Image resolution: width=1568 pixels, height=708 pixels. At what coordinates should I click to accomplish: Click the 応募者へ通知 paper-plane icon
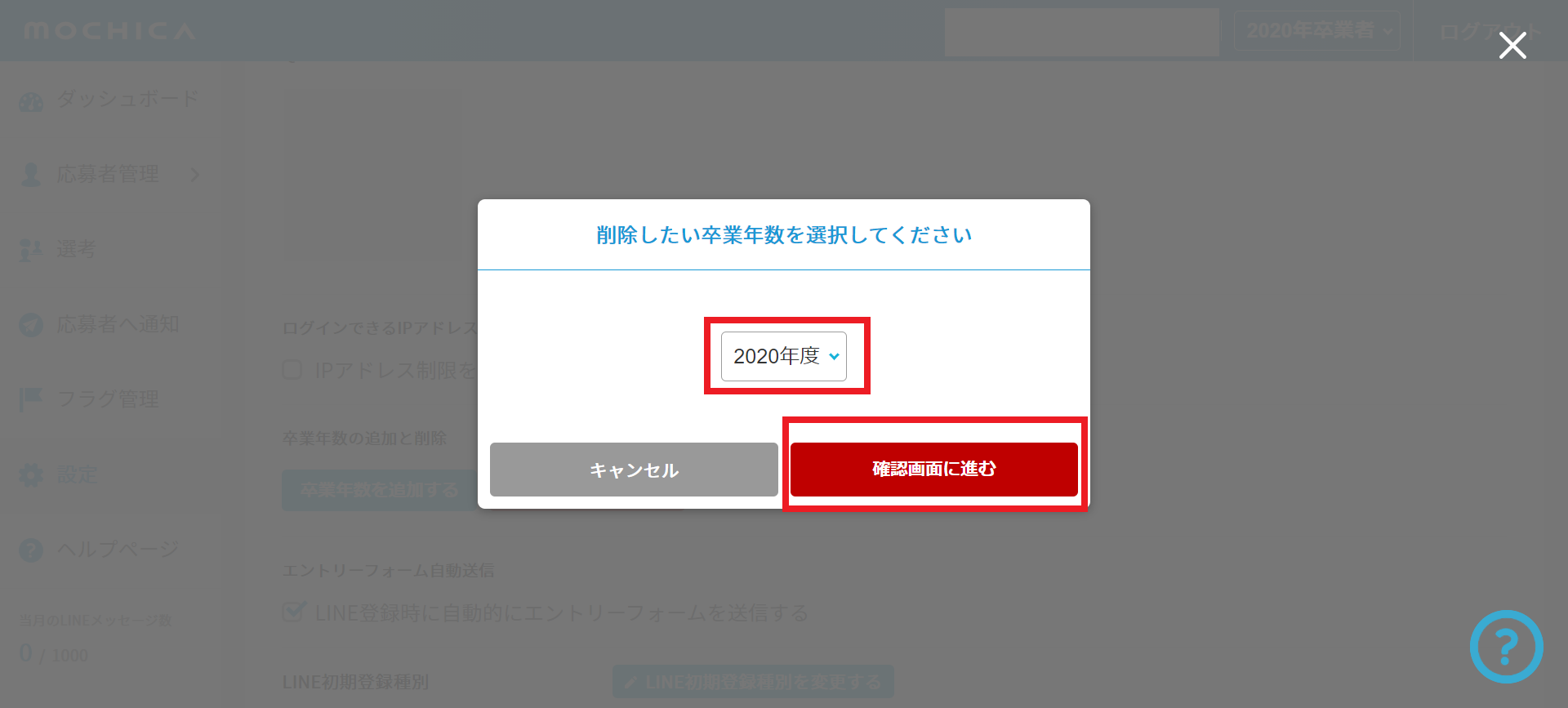pos(31,325)
